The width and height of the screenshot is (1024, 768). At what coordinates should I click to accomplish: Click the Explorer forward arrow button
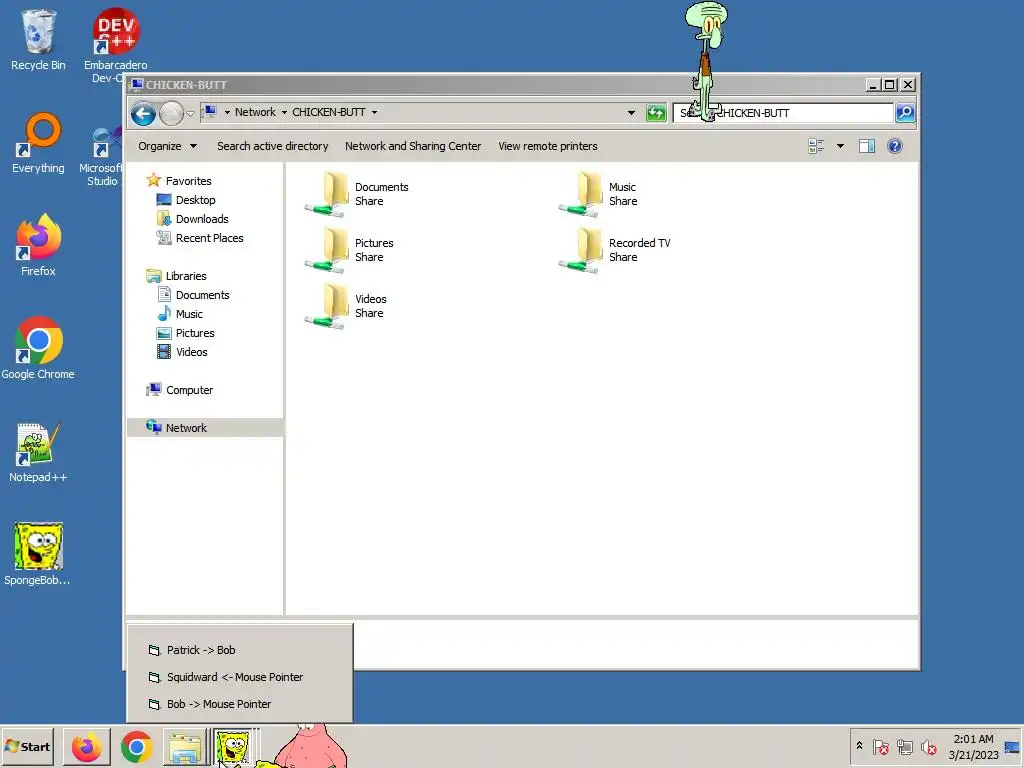[x=171, y=114]
